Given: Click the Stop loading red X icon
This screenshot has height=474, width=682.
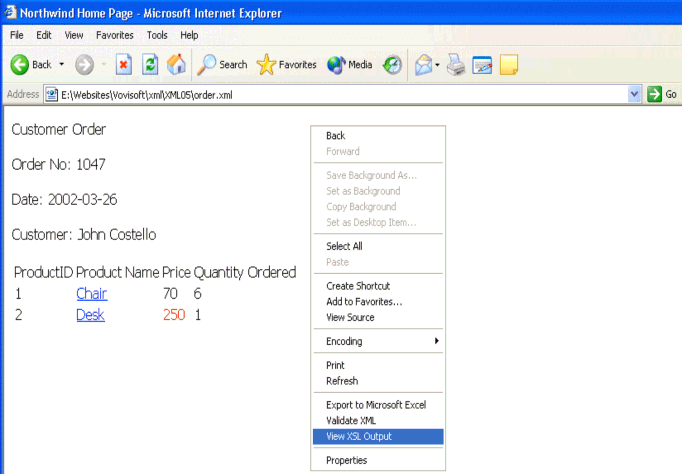Looking at the screenshot, I should [124, 65].
